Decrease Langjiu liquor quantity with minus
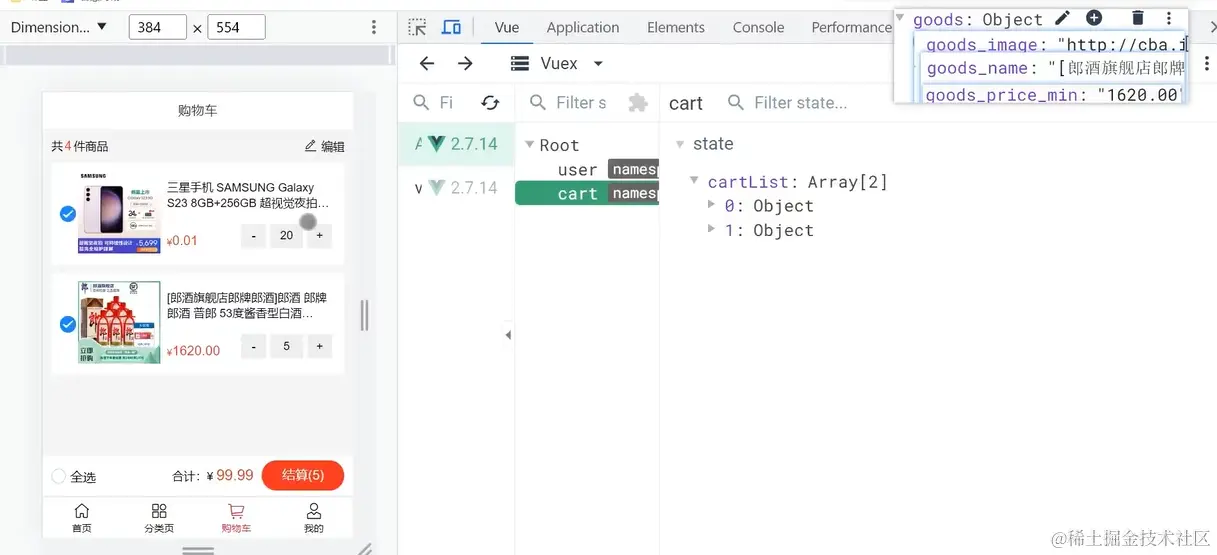 [x=254, y=346]
